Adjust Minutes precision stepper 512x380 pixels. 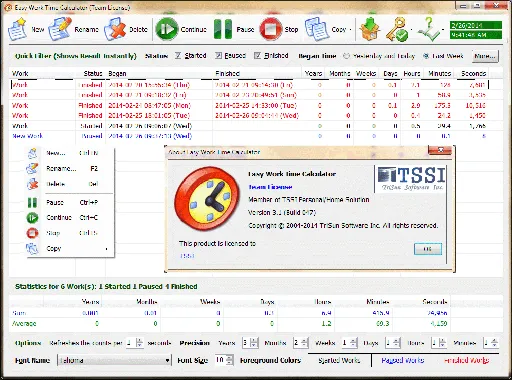[x=495, y=343]
